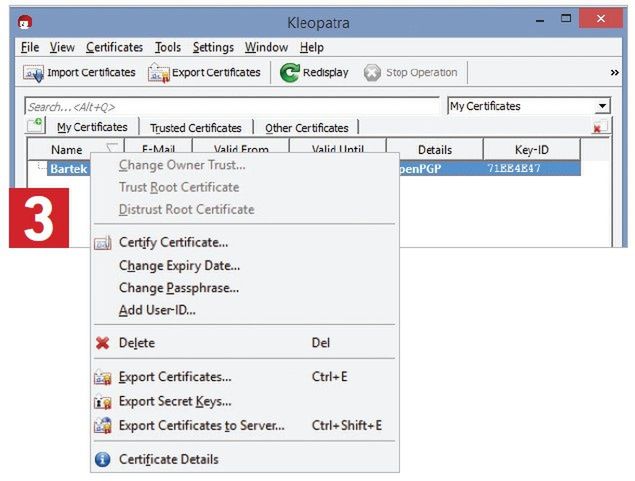The height and width of the screenshot is (481, 635).
Task: Choose Change Expiry Date... entry
Action: tap(245, 266)
